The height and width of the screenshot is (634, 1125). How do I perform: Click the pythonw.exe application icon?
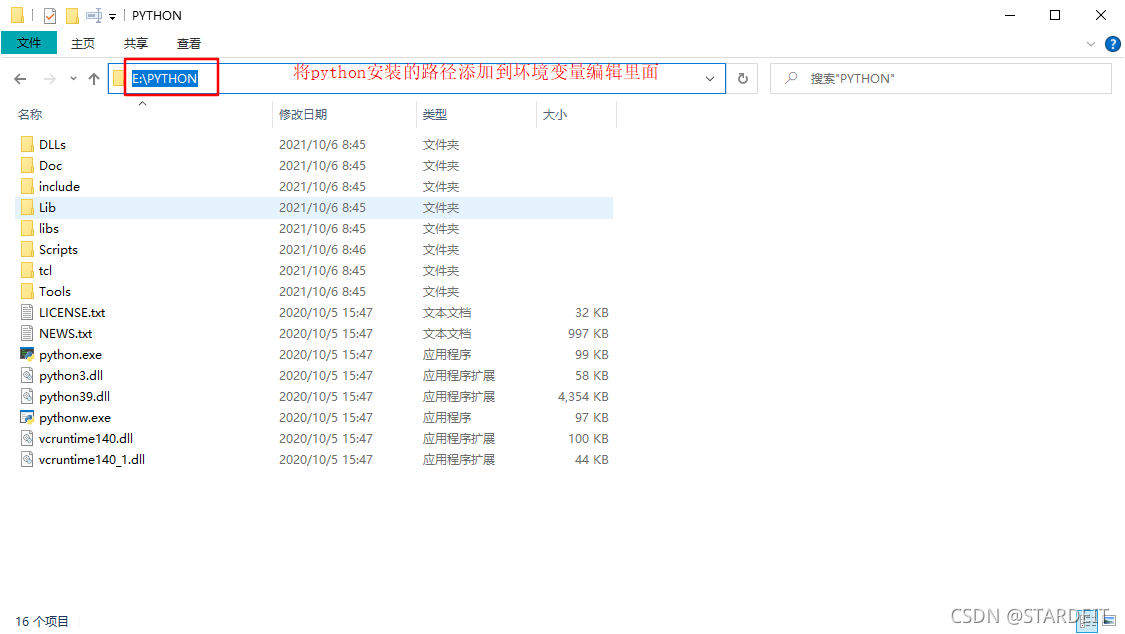pyautogui.click(x=27, y=417)
